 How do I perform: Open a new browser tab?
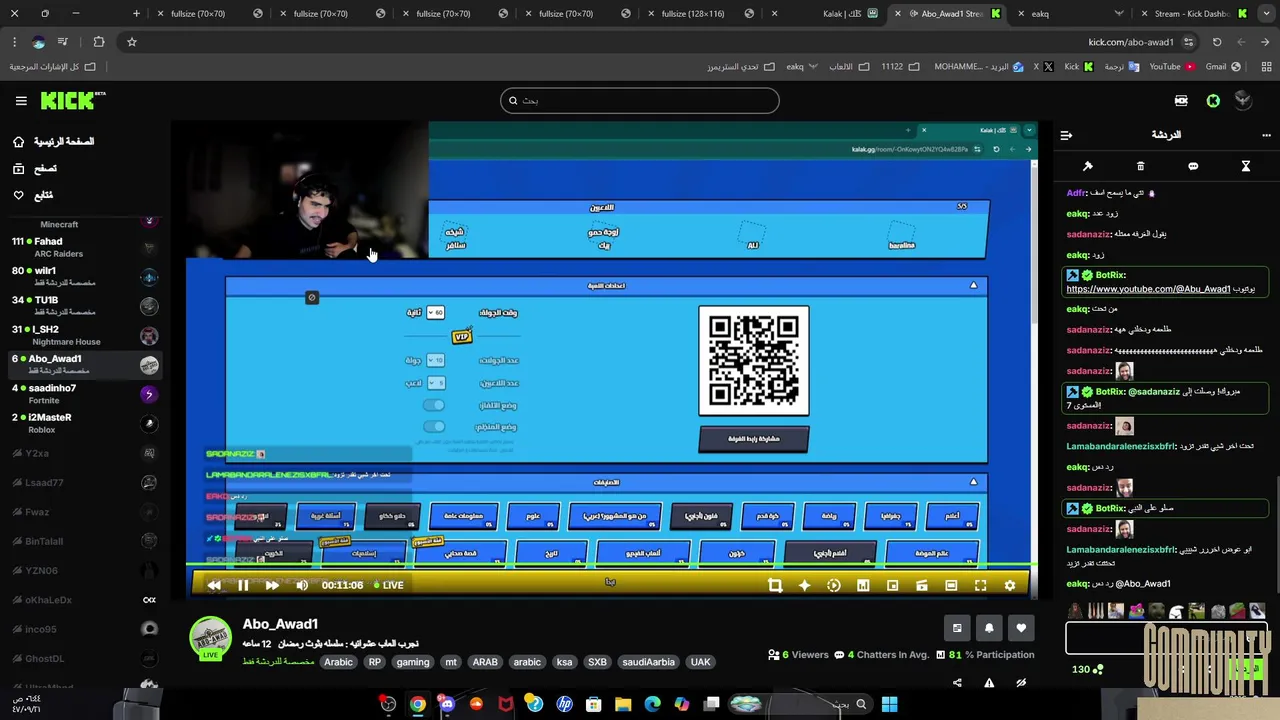(x=137, y=14)
